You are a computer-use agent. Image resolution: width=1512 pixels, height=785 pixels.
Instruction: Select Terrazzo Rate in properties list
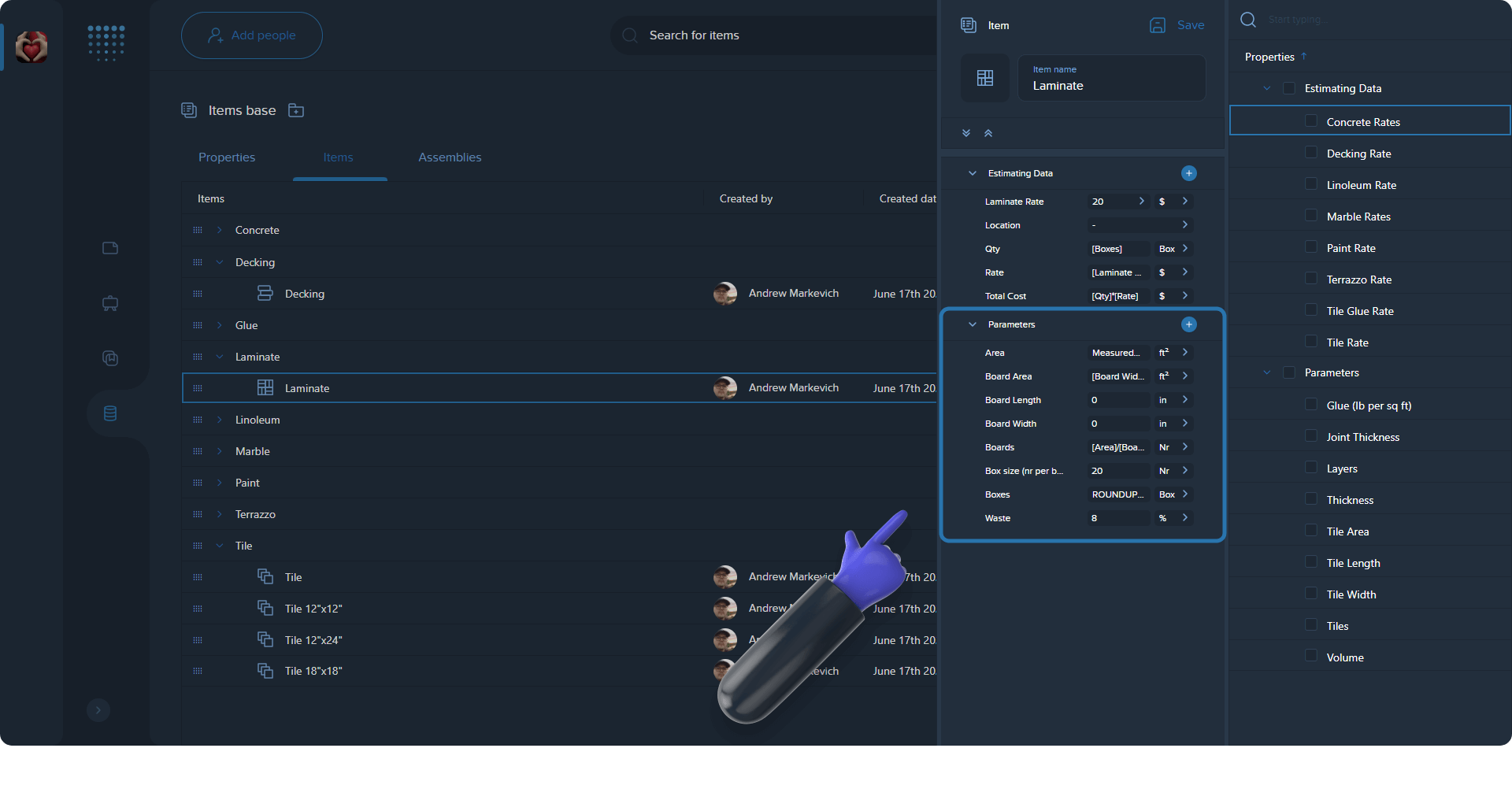click(1370, 280)
